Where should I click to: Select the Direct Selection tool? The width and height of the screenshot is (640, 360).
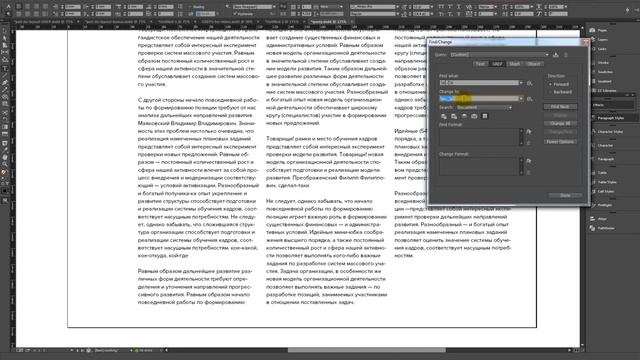point(4,38)
